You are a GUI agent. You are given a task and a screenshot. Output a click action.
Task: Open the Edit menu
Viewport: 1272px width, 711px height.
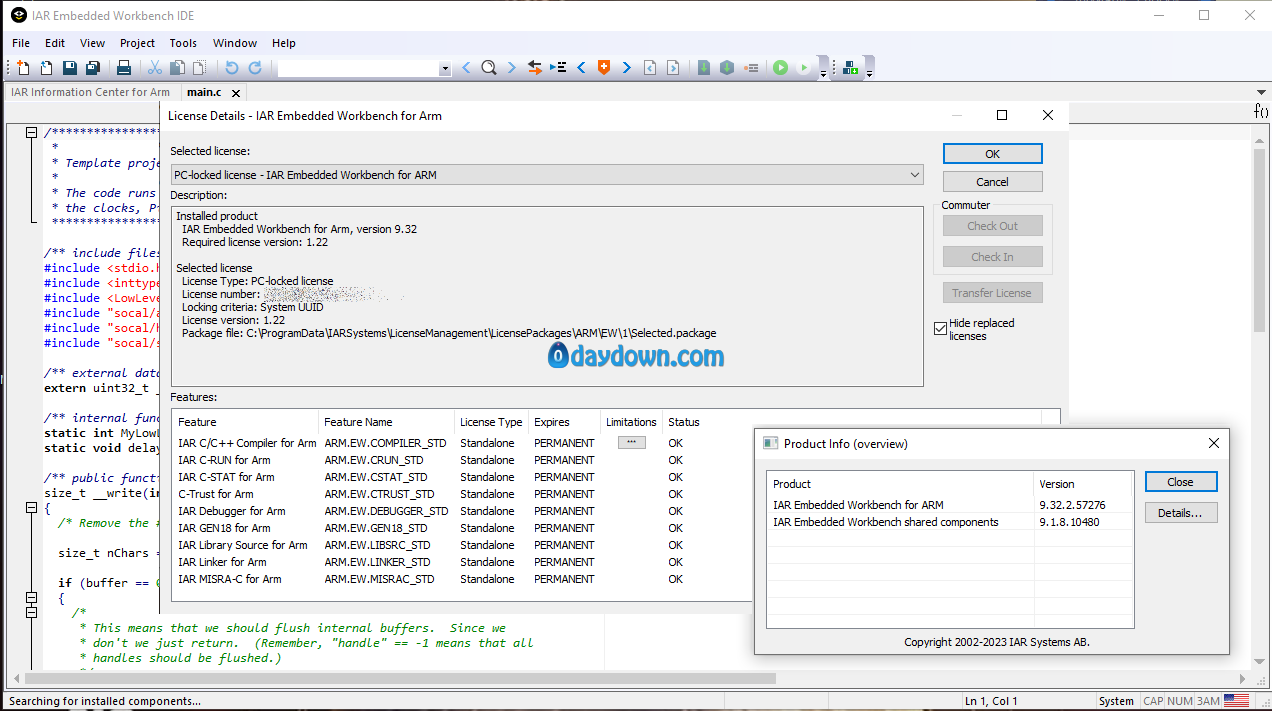point(55,43)
